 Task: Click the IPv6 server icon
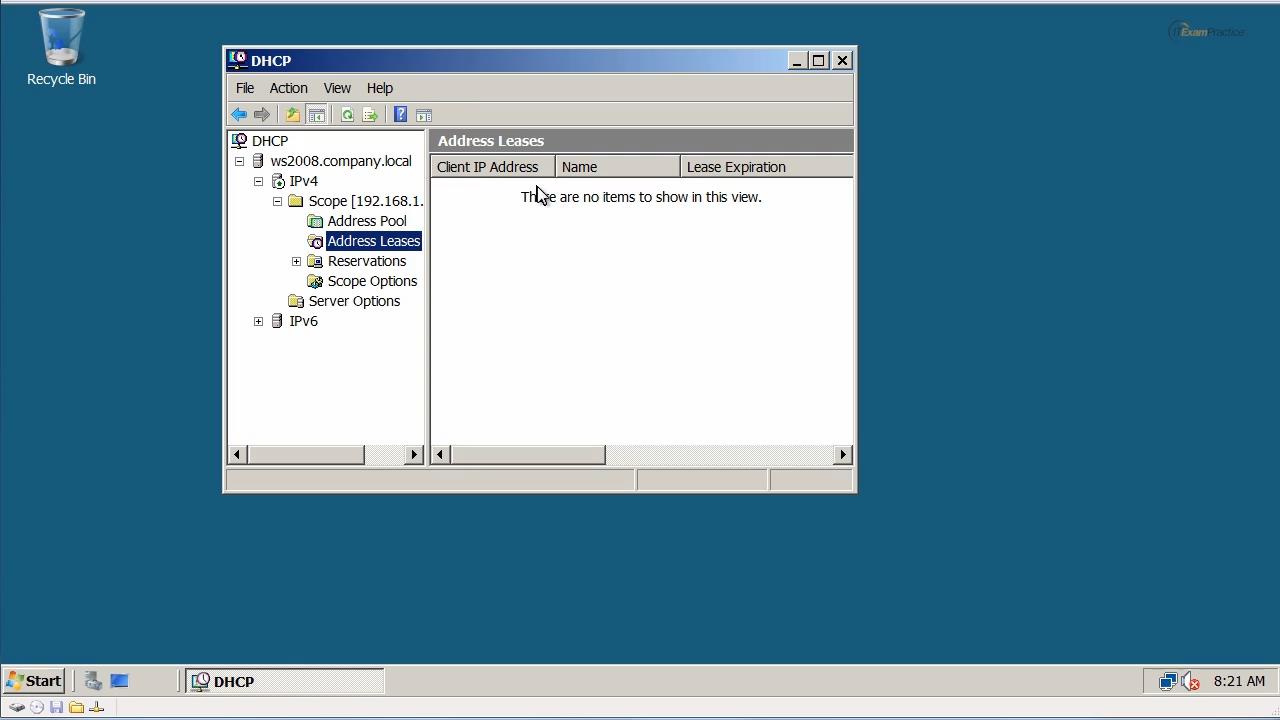coord(277,321)
